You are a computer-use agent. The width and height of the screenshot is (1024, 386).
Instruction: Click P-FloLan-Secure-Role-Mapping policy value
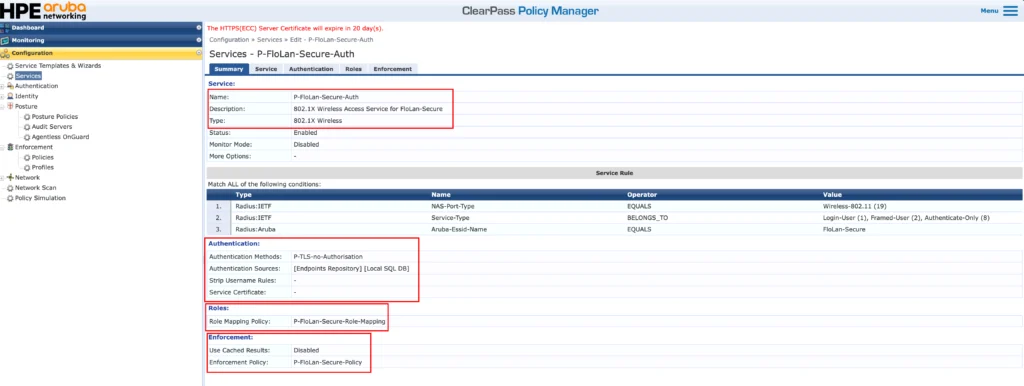(339, 321)
